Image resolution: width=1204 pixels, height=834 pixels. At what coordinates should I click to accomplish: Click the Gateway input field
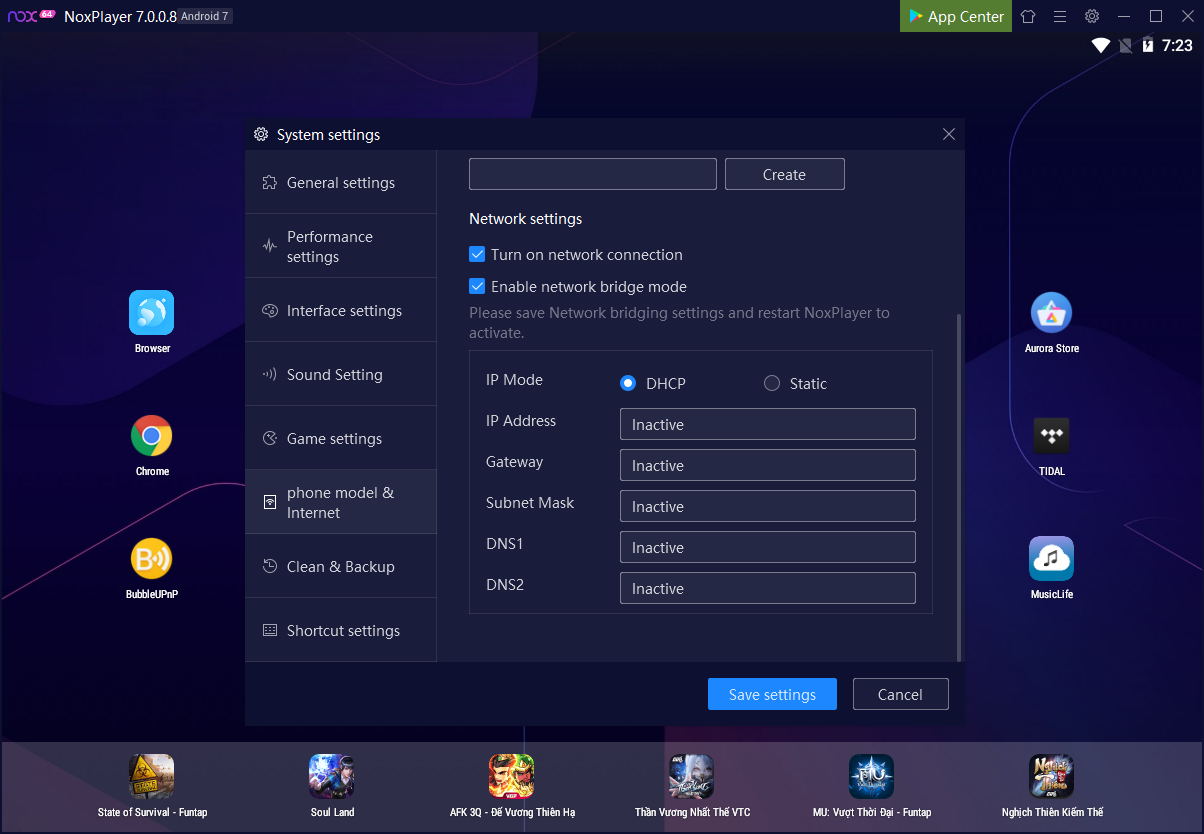[x=768, y=465]
